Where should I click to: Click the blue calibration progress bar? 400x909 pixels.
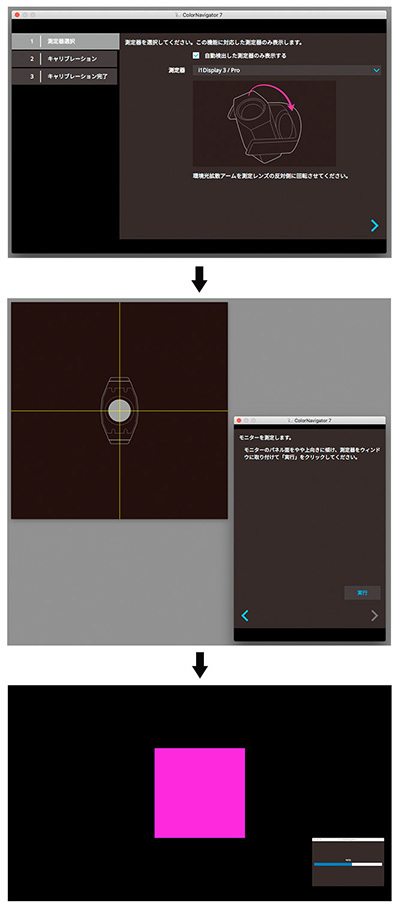333,864
